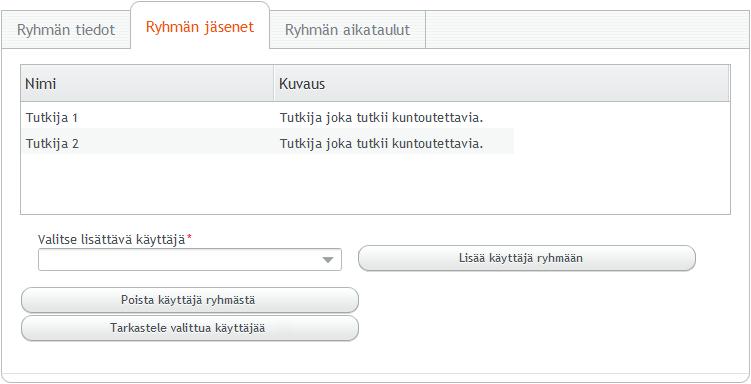Switch to the Ryhmän tiedot tab
This screenshot has height=384, width=751.
[66, 30]
